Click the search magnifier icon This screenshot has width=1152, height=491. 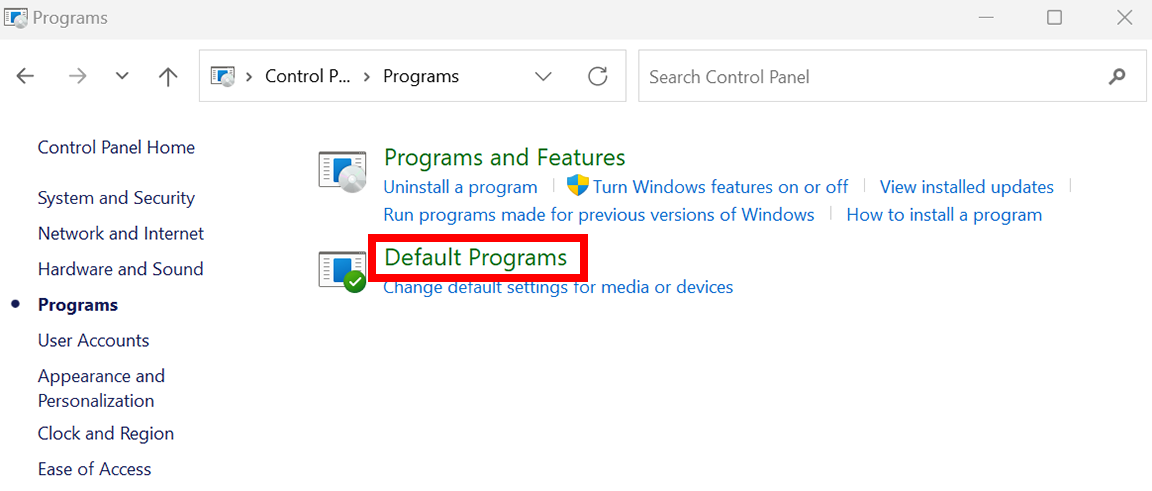pyautogui.click(x=1117, y=76)
